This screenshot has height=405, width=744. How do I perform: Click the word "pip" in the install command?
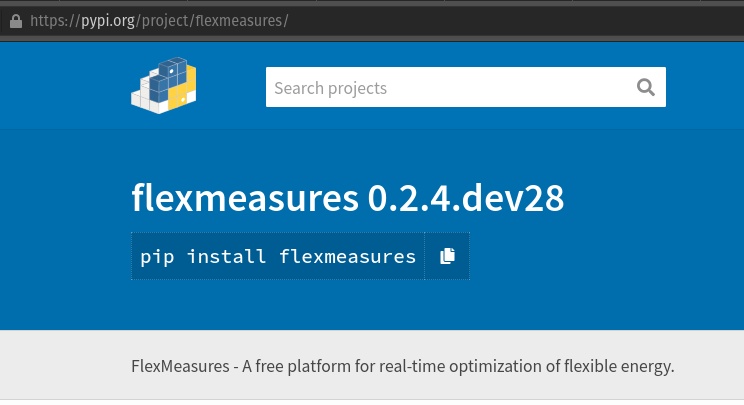tap(157, 257)
